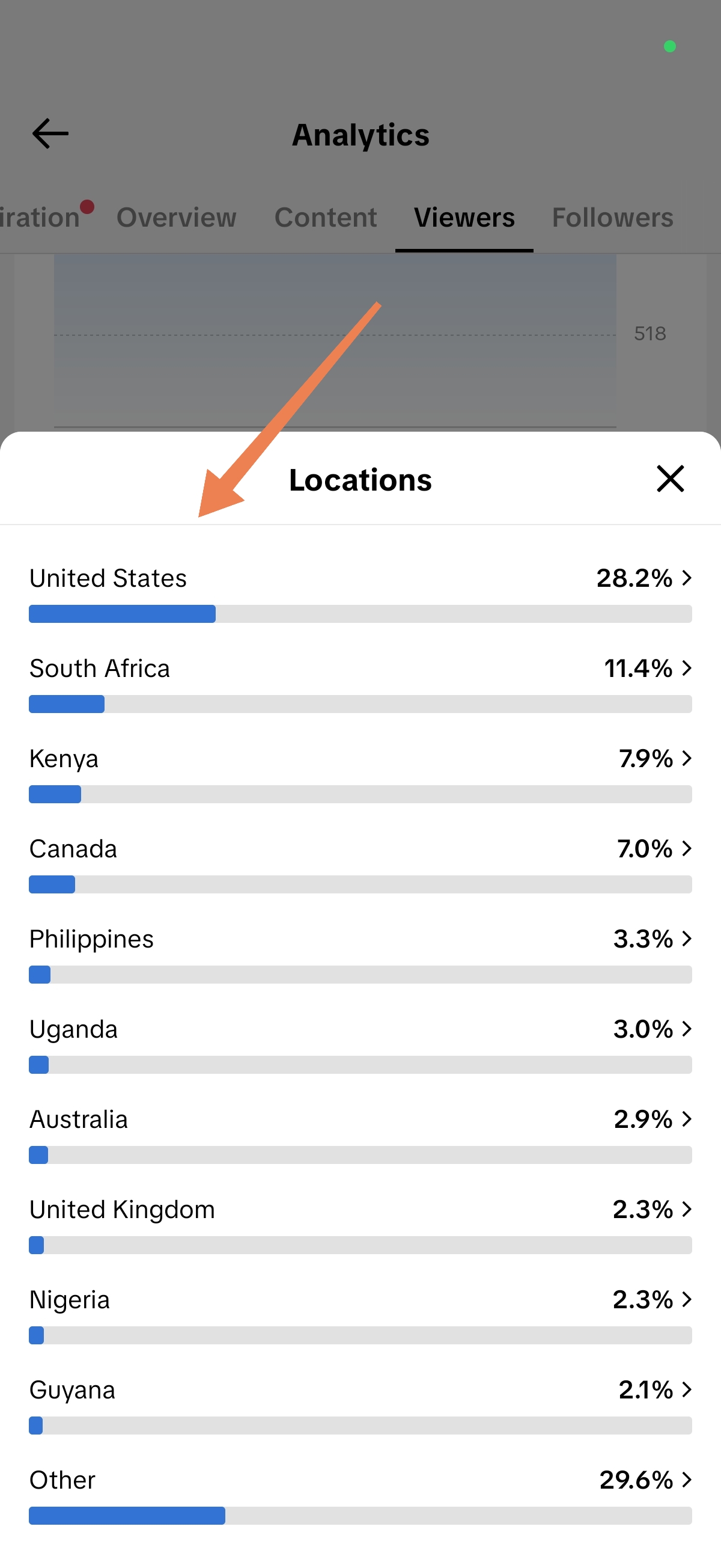Switch to the Content tab
Viewport: 721px width, 1568px height.
pos(326,217)
